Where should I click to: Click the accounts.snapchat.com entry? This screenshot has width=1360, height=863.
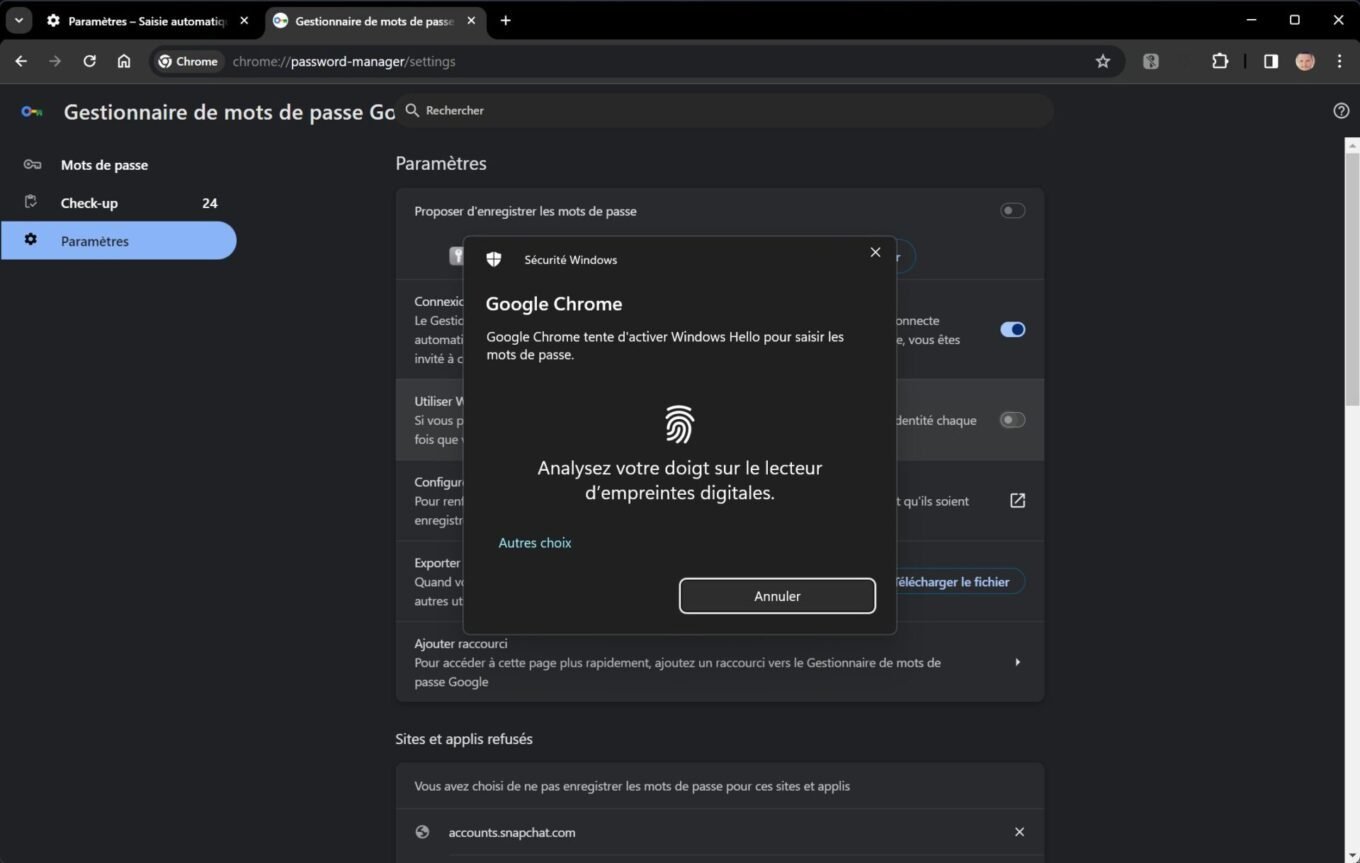(x=512, y=832)
